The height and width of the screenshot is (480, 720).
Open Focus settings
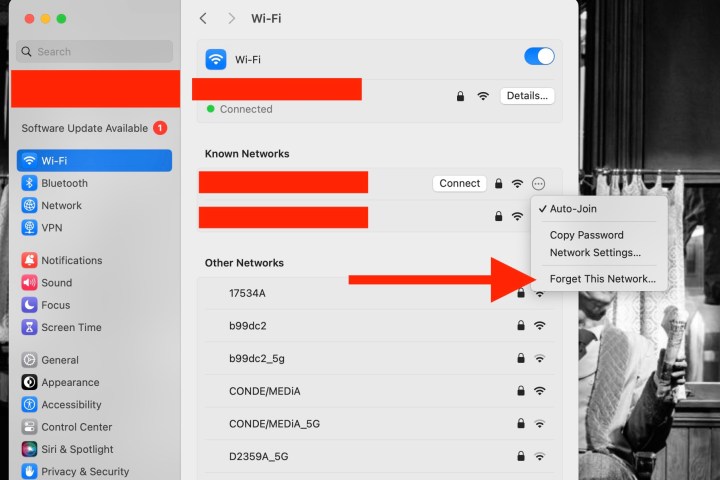click(x=55, y=305)
